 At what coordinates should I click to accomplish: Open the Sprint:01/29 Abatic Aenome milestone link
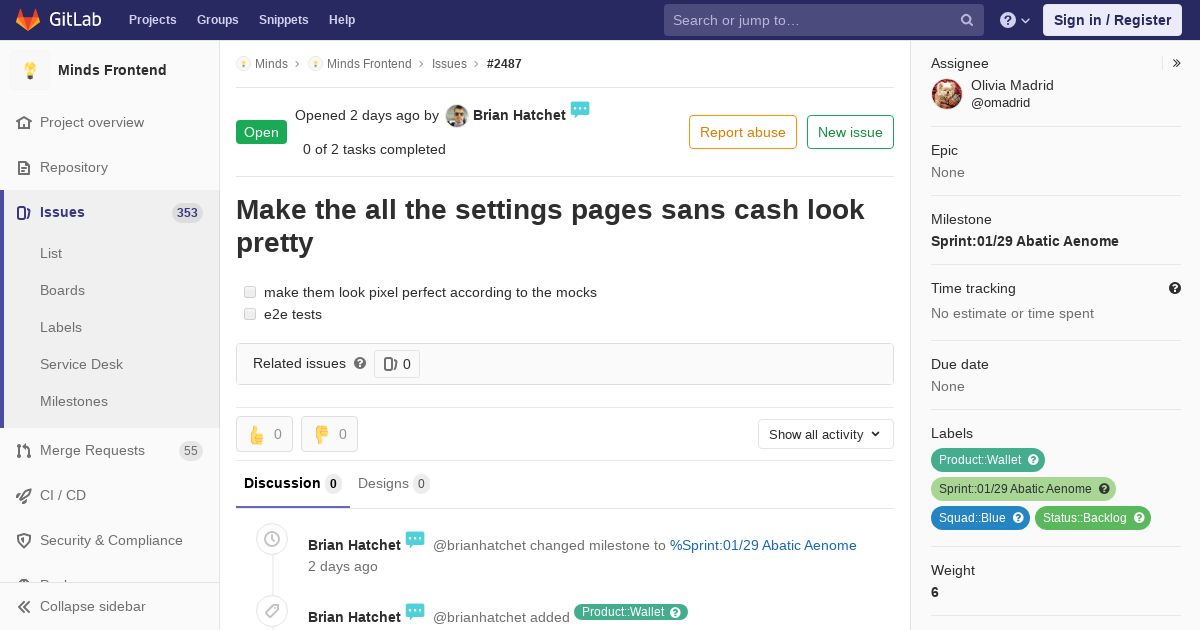coord(1025,241)
